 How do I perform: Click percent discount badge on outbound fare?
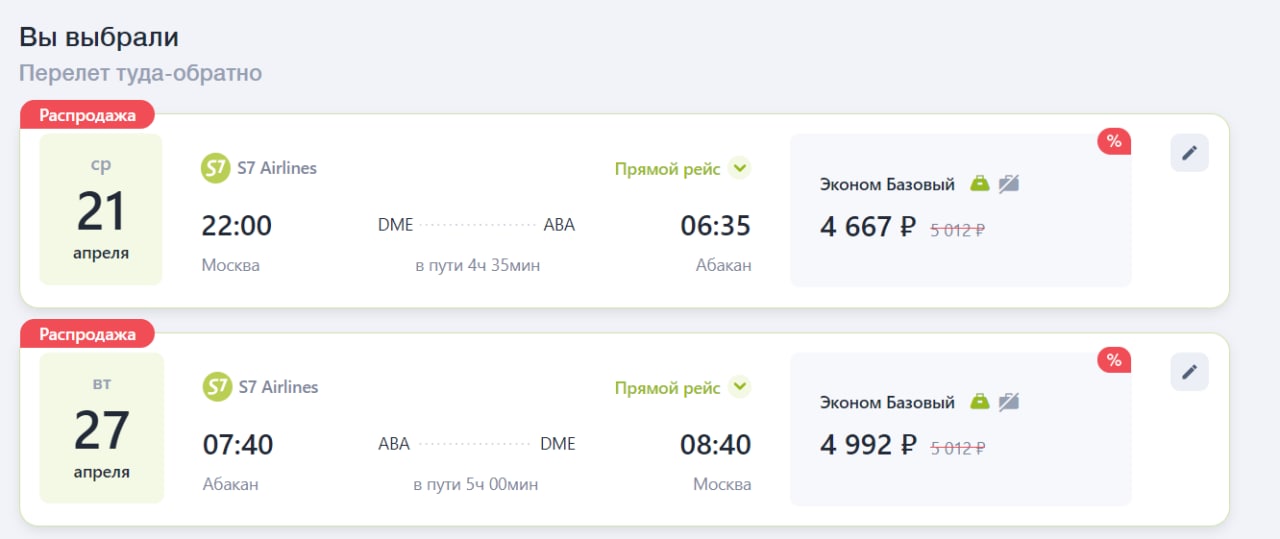1114,142
